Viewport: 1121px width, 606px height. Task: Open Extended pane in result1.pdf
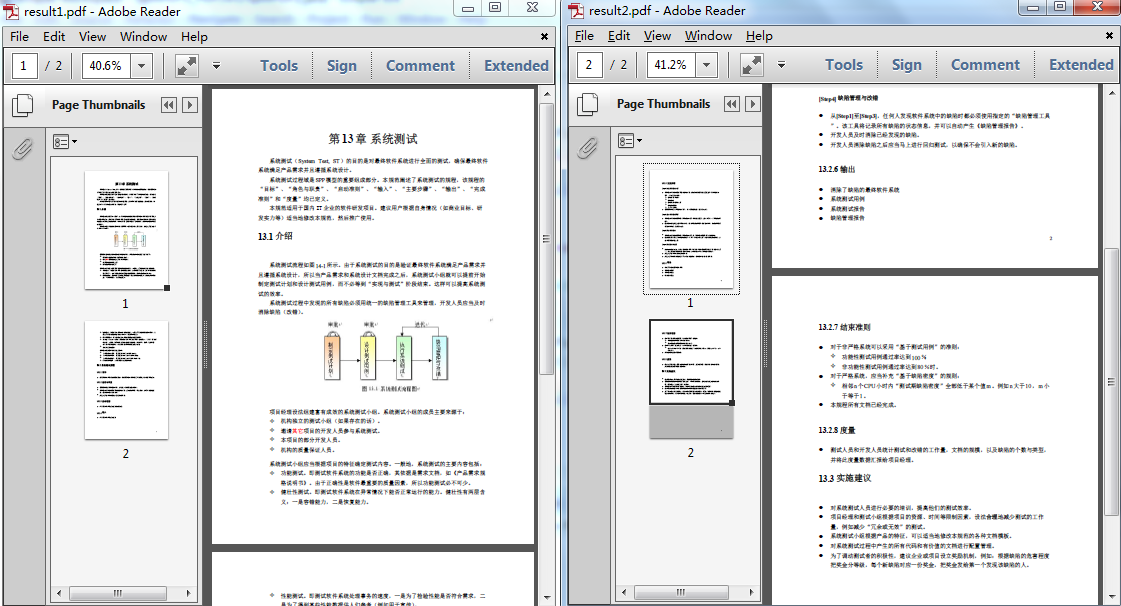(x=516, y=66)
